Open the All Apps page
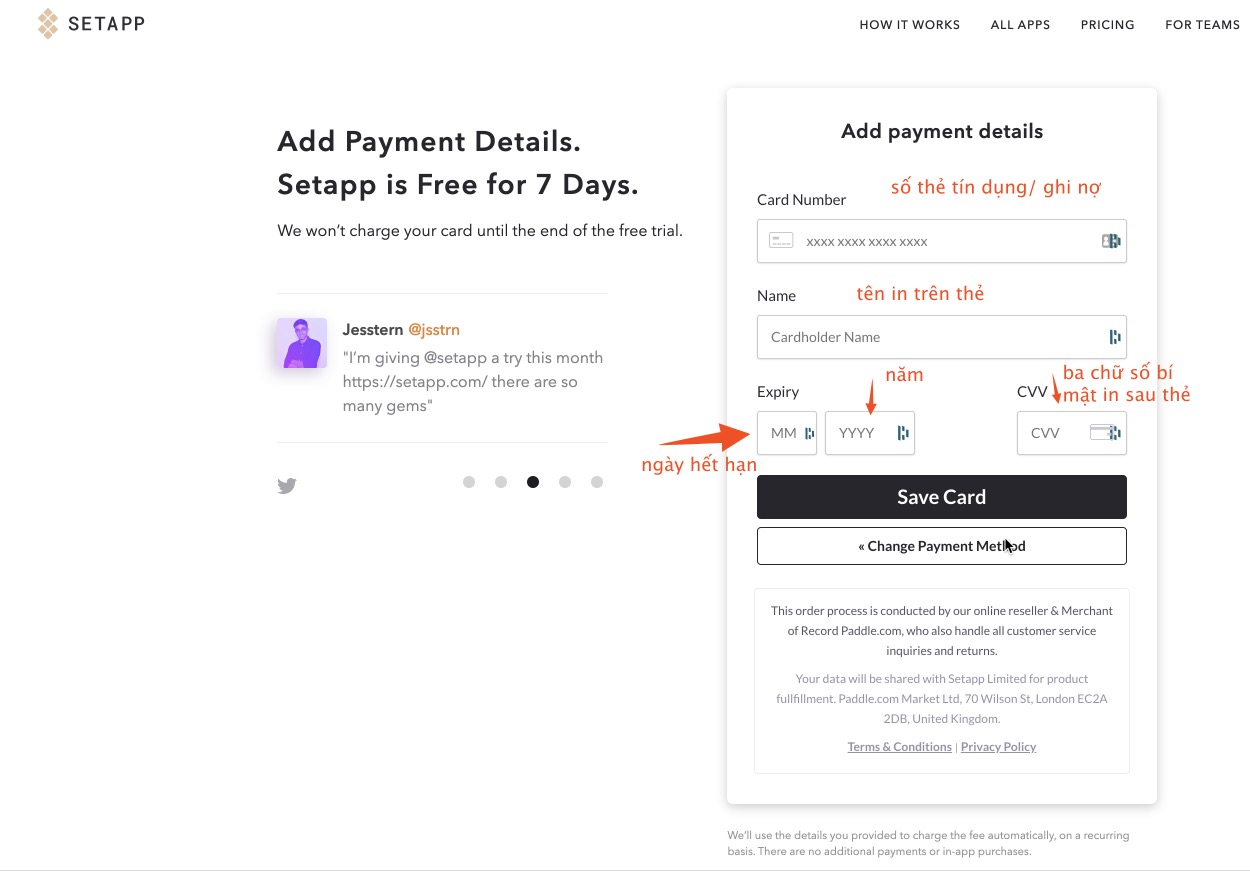This screenshot has height=875, width=1250. pos(1020,25)
